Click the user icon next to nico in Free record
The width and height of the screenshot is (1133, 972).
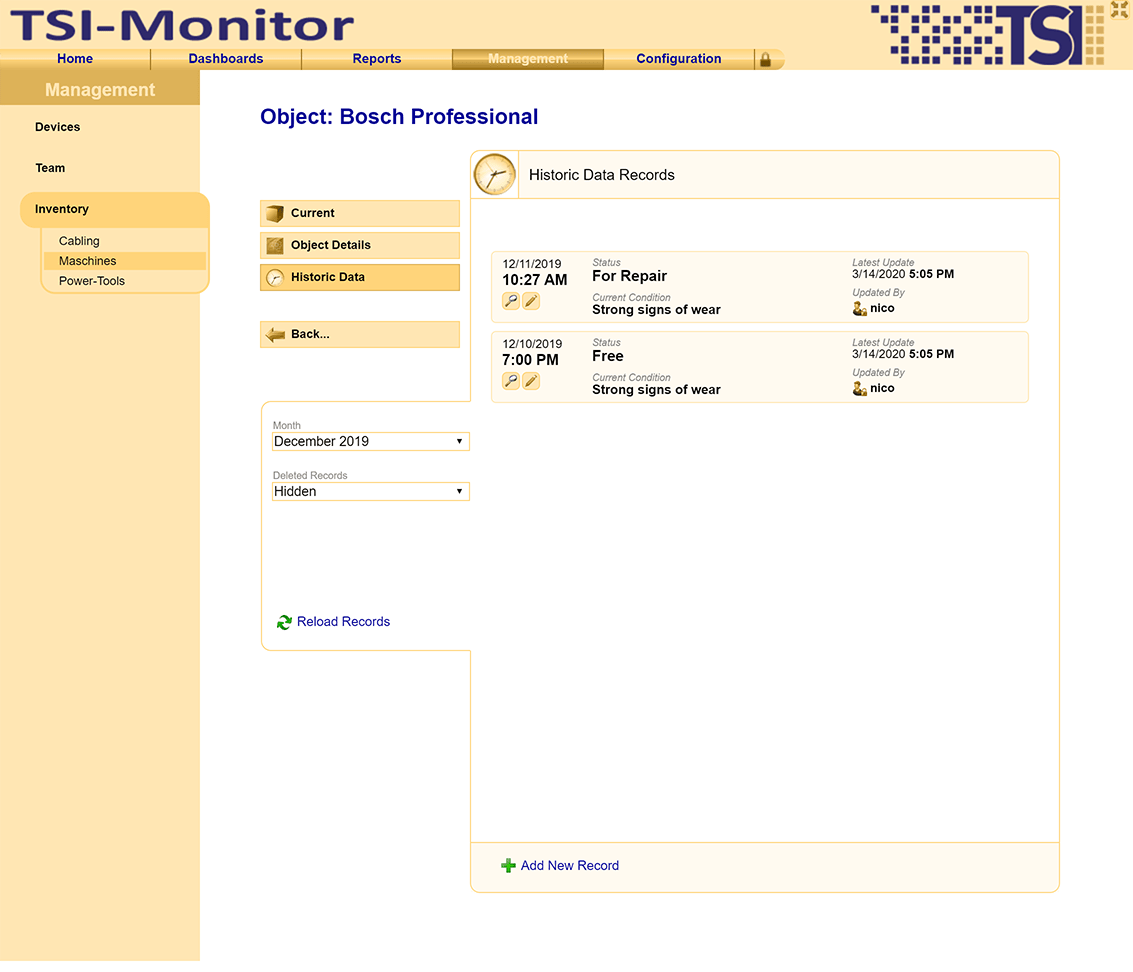[860, 389]
